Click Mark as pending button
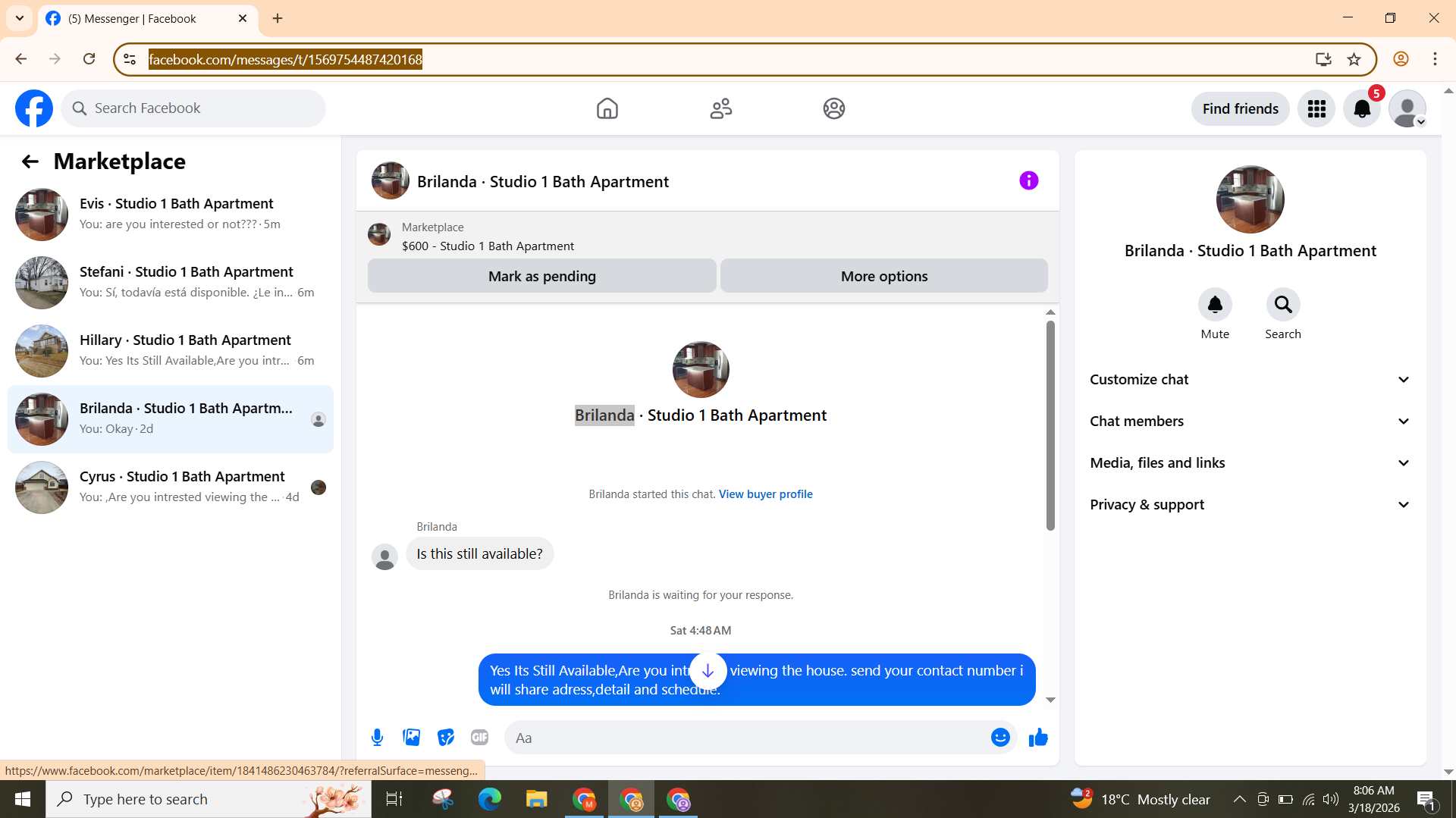This screenshot has width=1456, height=818. pyautogui.click(x=542, y=276)
